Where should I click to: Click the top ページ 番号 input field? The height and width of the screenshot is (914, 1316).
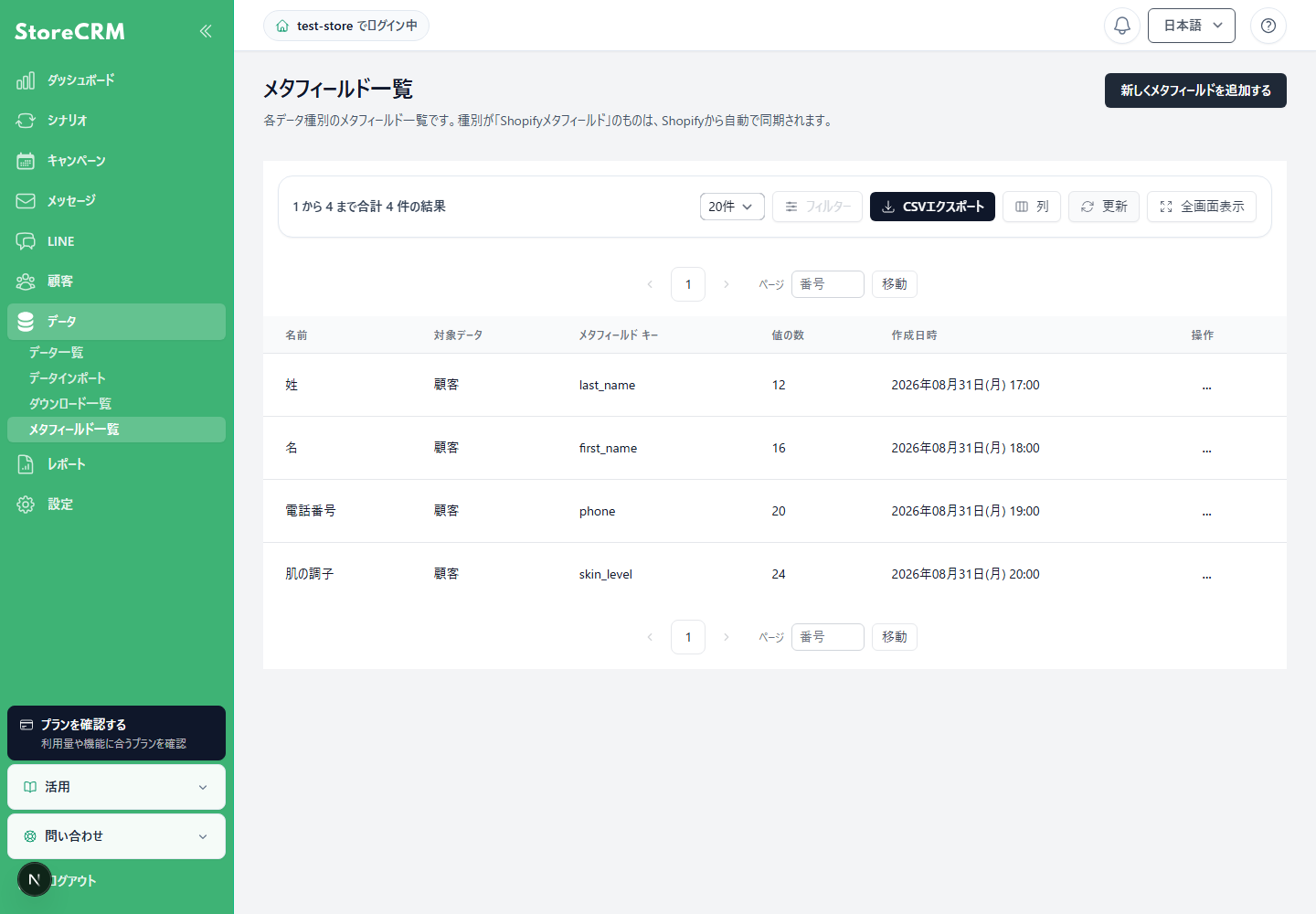pyautogui.click(x=828, y=284)
